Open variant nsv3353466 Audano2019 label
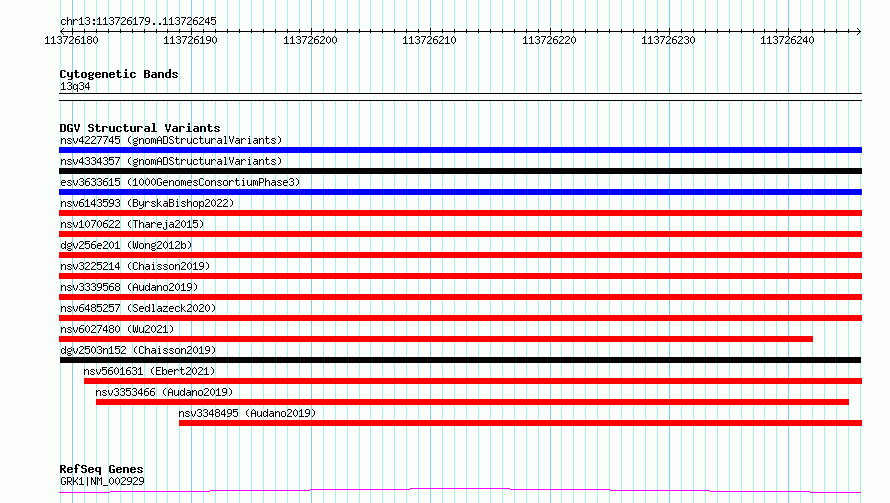The width and height of the screenshot is (890, 503). (x=164, y=392)
